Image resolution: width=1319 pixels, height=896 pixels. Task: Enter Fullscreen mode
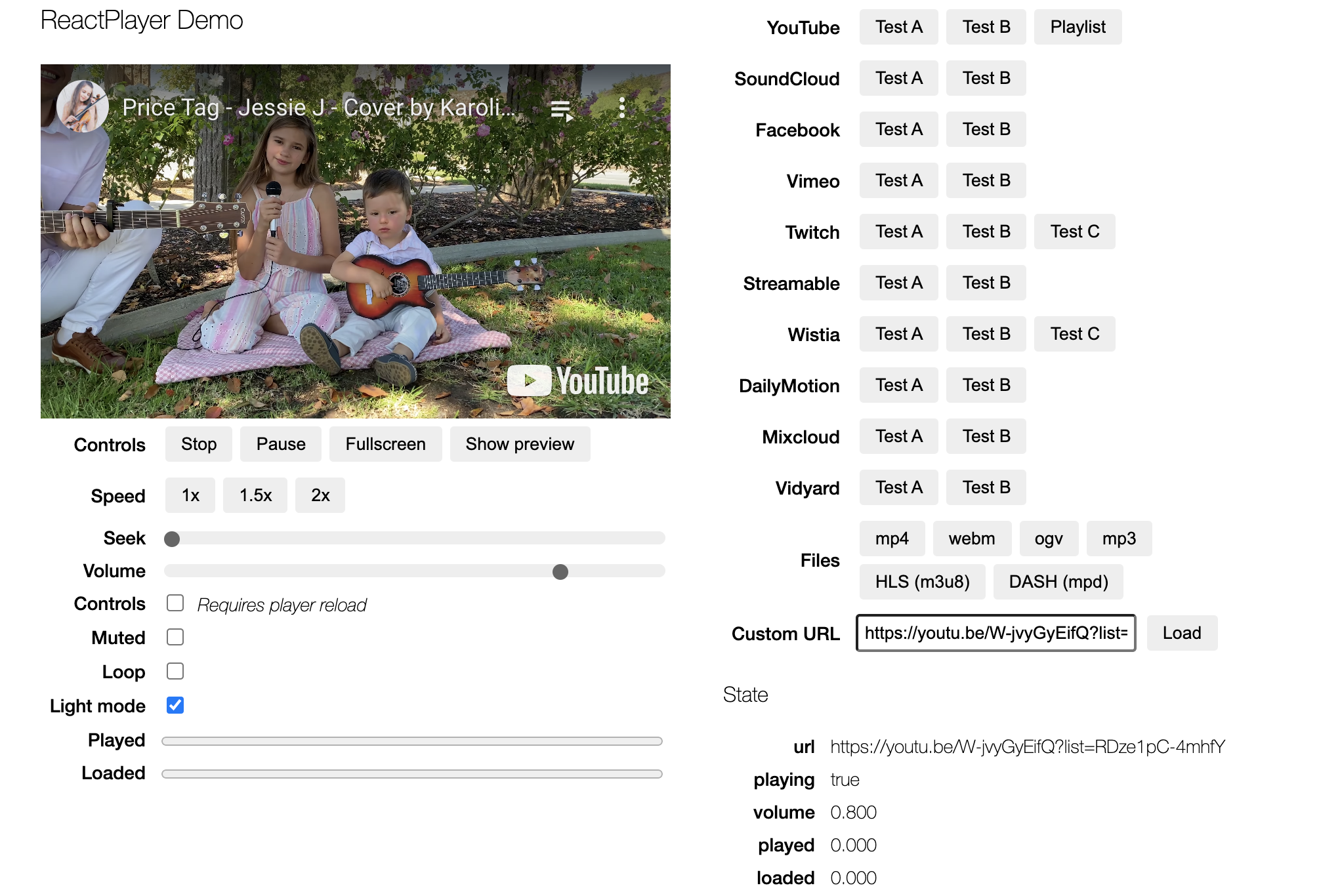(x=385, y=444)
